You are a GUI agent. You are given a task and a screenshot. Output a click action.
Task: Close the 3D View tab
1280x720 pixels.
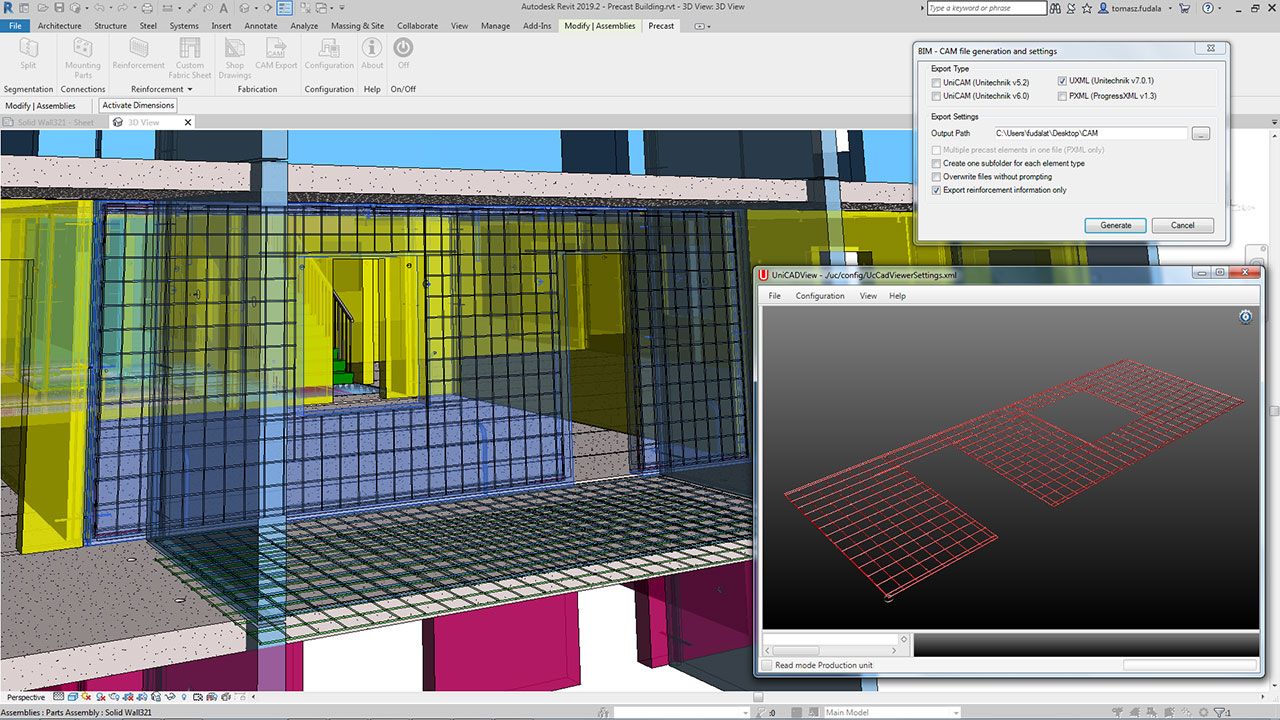click(187, 122)
